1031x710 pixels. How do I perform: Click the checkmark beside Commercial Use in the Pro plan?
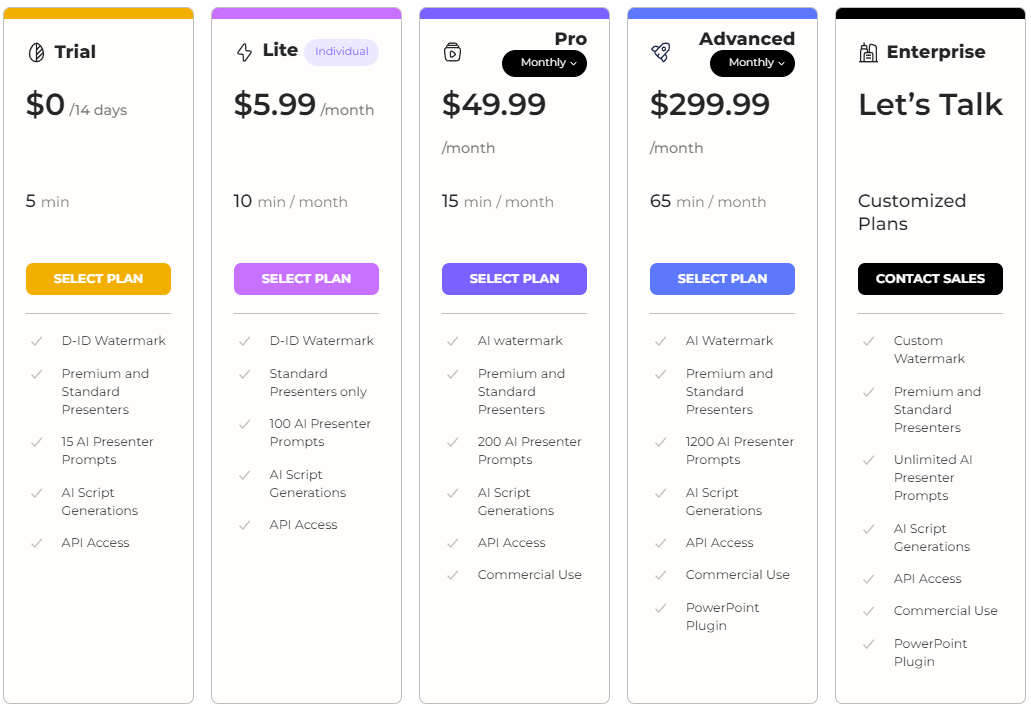[452, 575]
